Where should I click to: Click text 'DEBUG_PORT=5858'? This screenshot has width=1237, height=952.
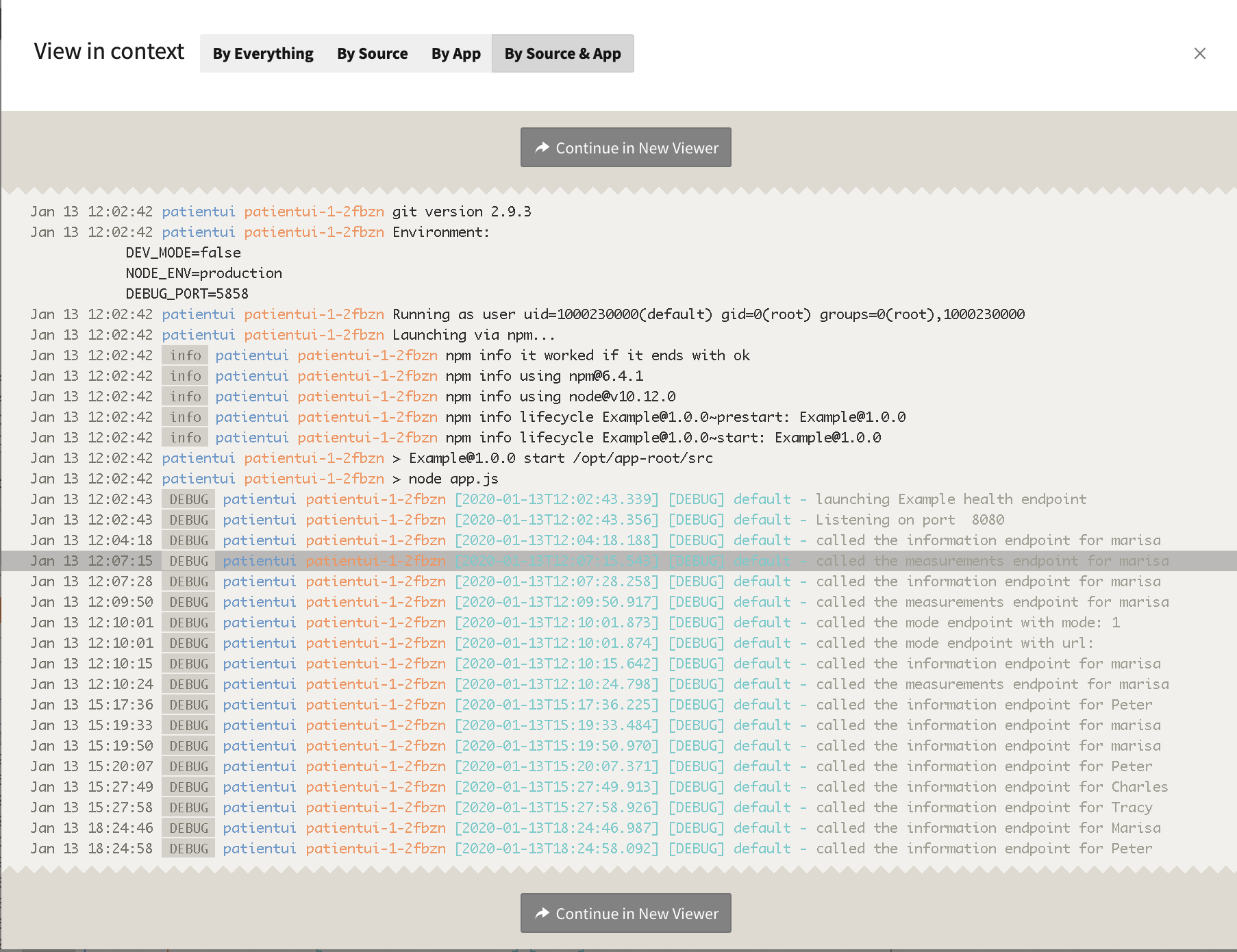[x=187, y=294]
